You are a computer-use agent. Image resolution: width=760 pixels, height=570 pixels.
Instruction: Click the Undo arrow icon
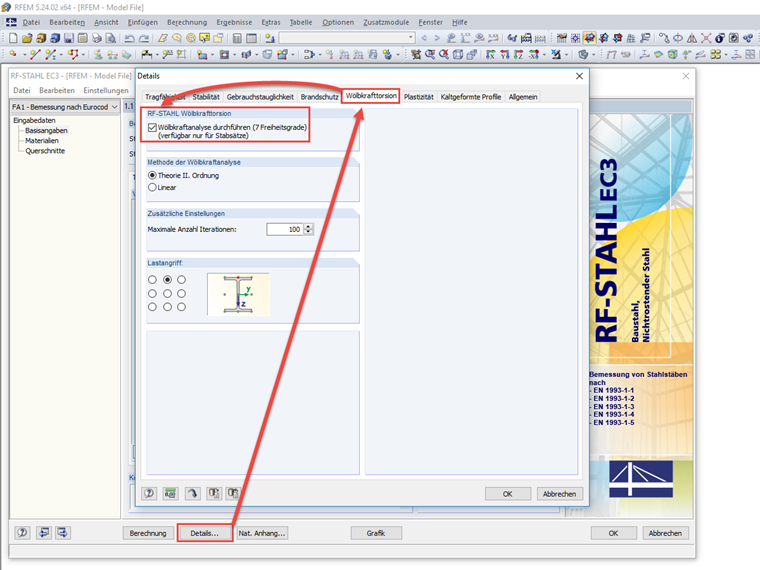pos(129,38)
